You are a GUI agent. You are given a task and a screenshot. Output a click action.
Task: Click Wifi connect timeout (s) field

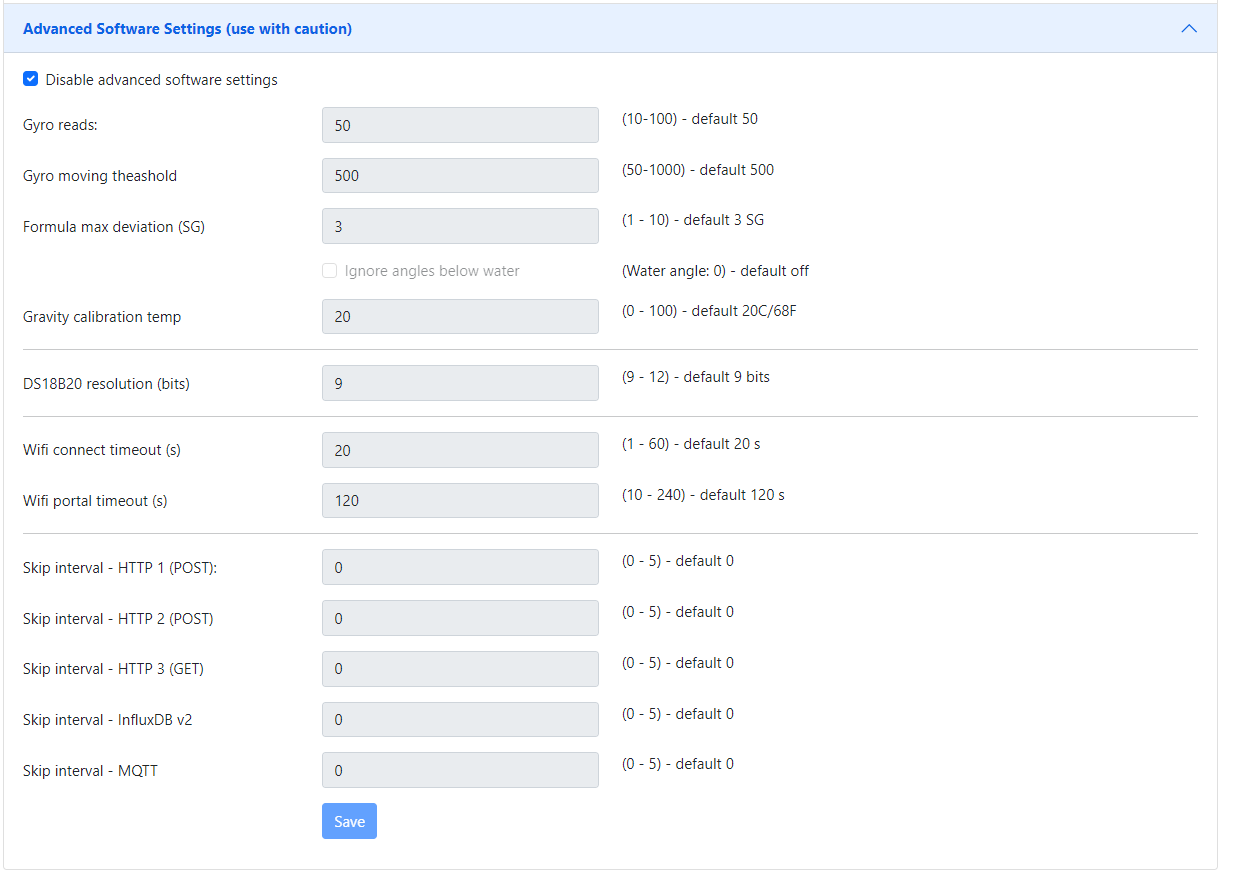pos(460,450)
